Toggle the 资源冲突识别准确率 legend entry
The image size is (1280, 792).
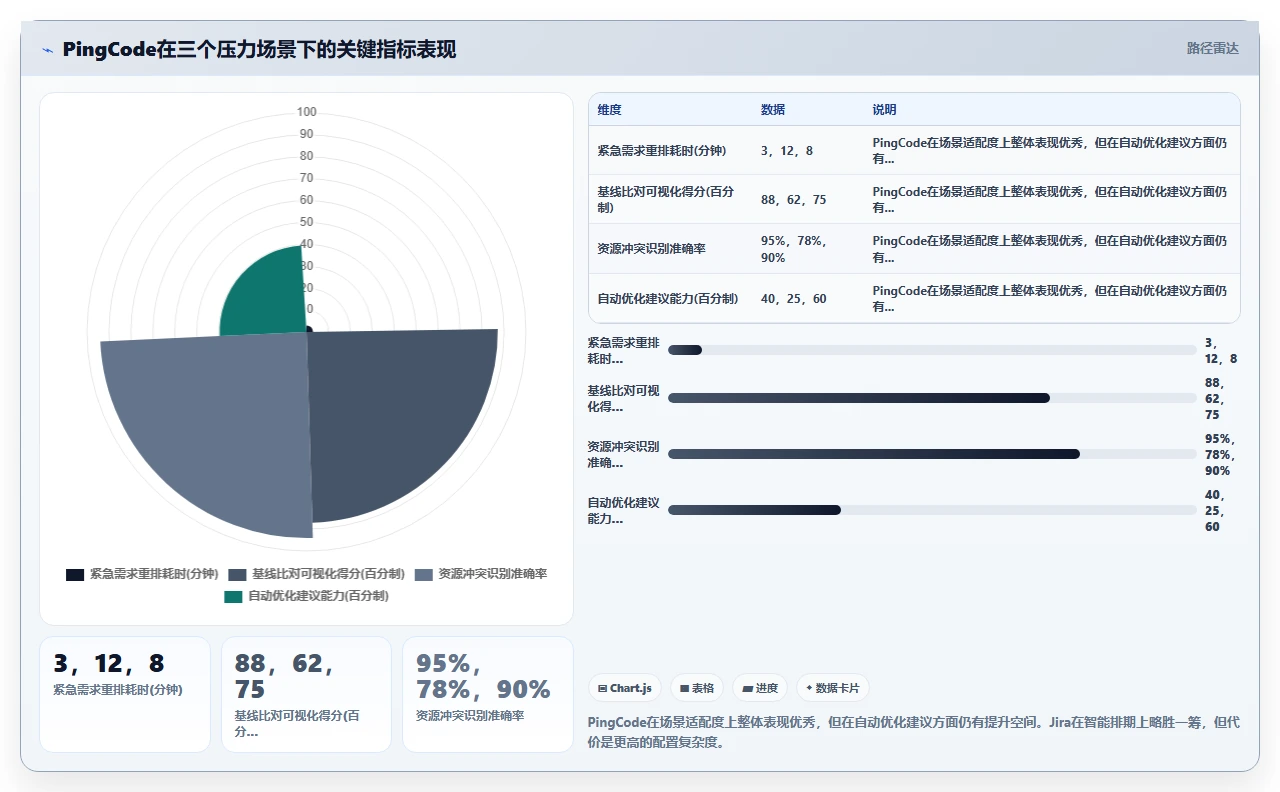pos(481,574)
